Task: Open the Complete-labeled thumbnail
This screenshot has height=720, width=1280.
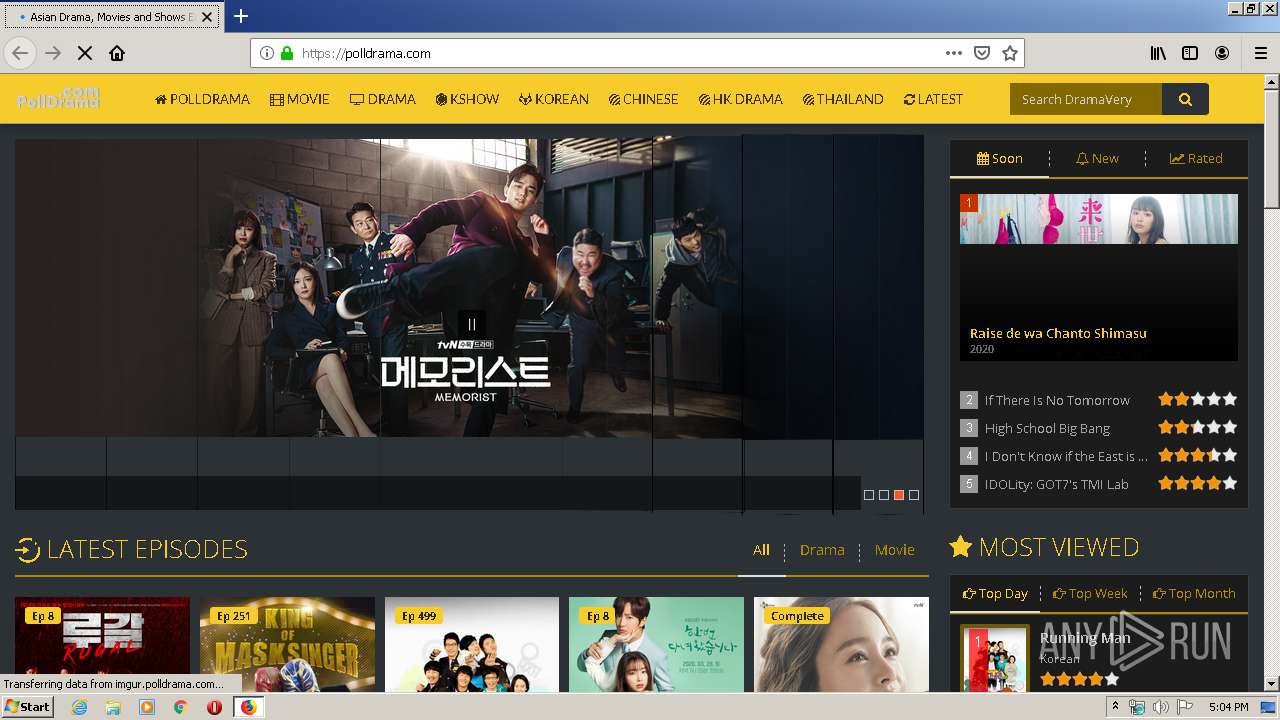Action: click(x=841, y=645)
